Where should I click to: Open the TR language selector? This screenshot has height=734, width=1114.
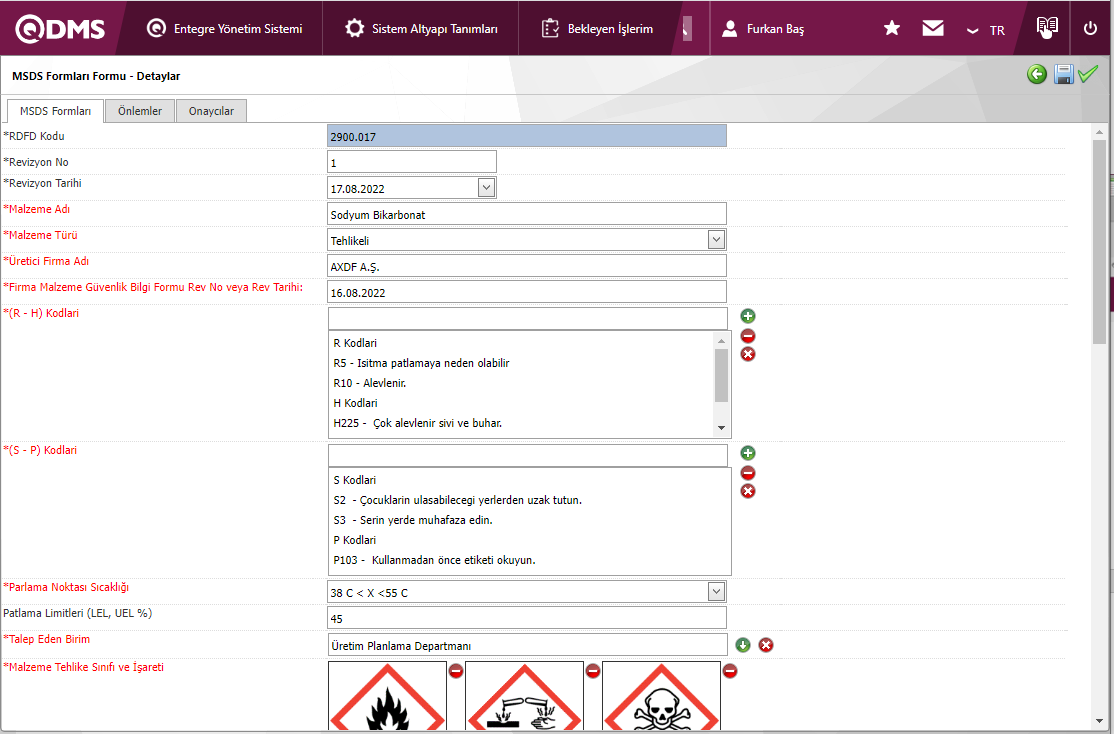(x=986, y=30)
